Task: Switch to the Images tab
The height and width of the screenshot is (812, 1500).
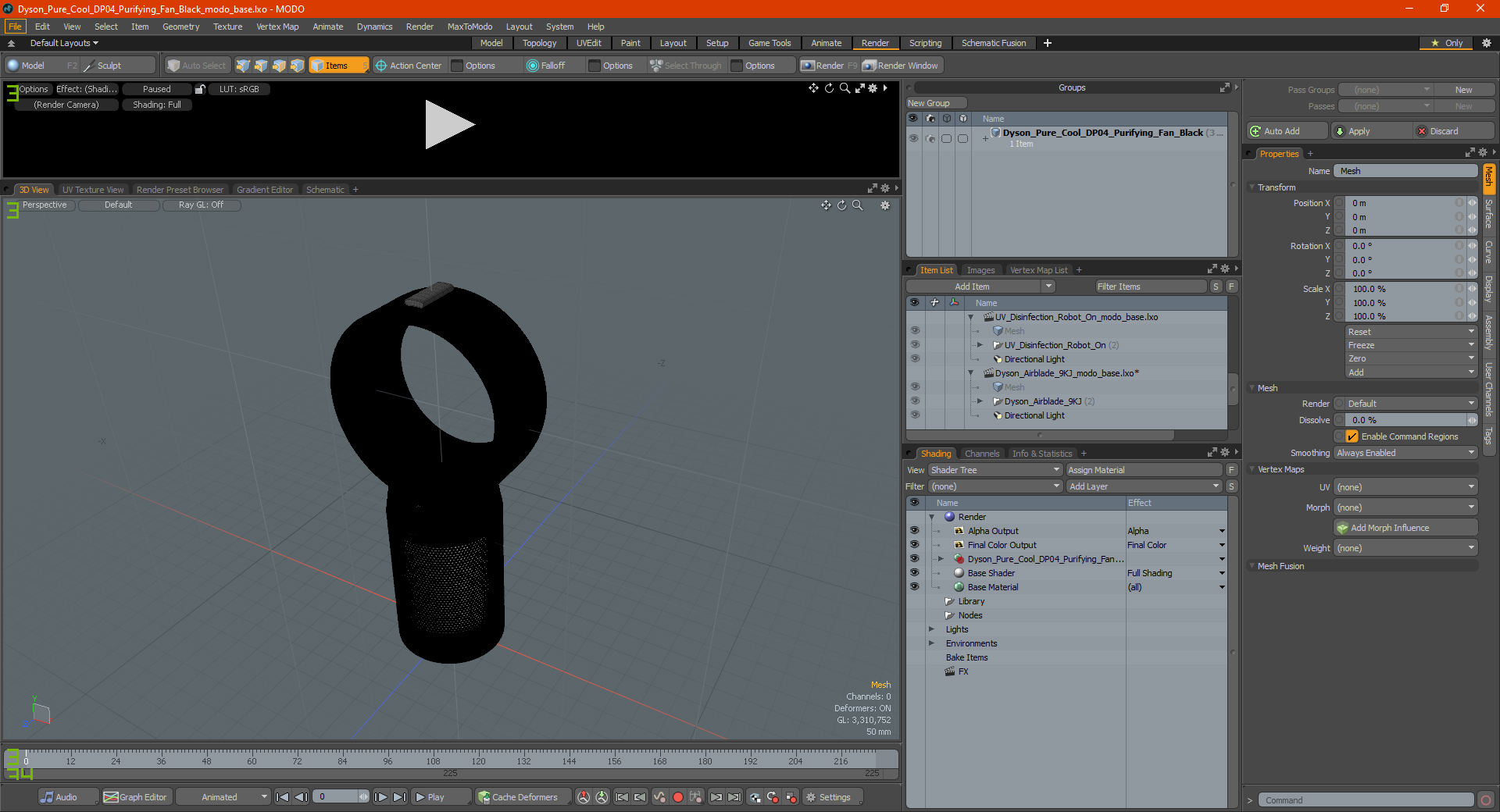Action: tap(980, 270)
